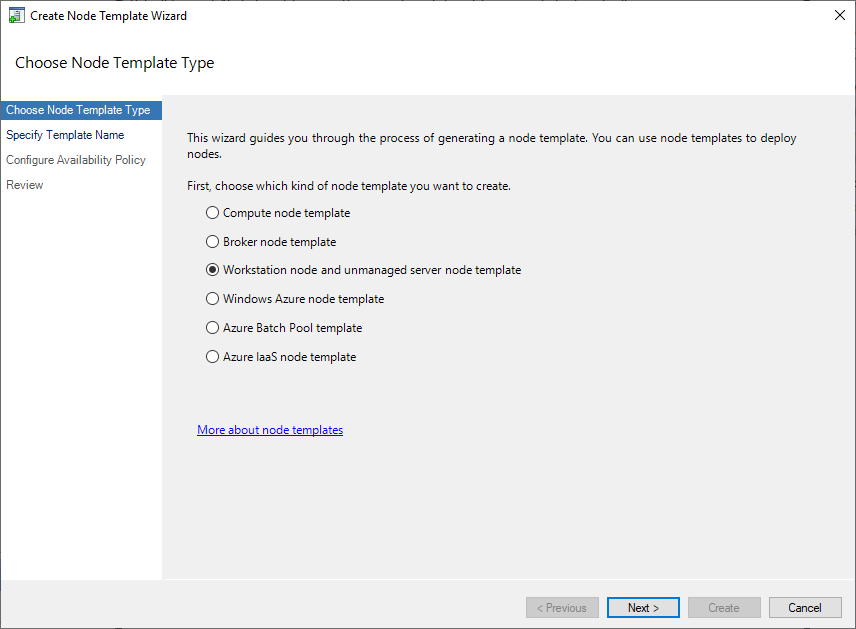Open the Configure Availability Policy step
Screen dimensions: 856x629
pyautogui.click(x=75, y=159)
